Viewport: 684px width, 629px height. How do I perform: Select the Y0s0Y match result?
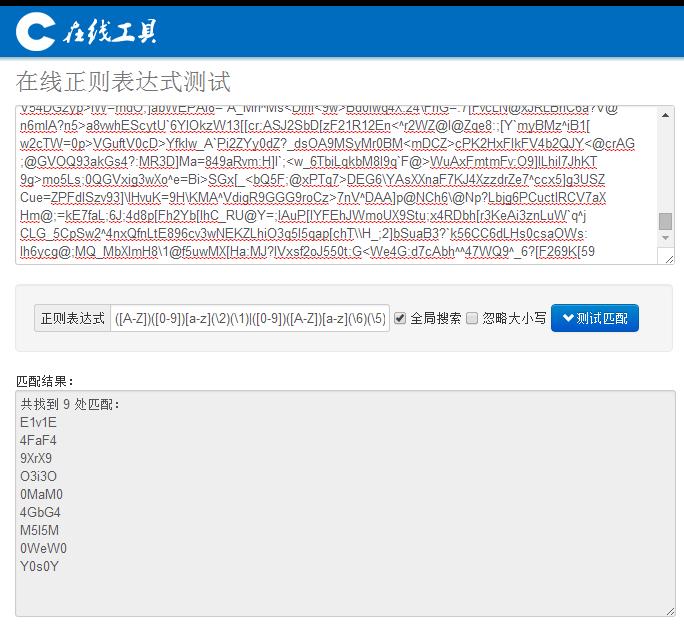[x=39, y=566]
